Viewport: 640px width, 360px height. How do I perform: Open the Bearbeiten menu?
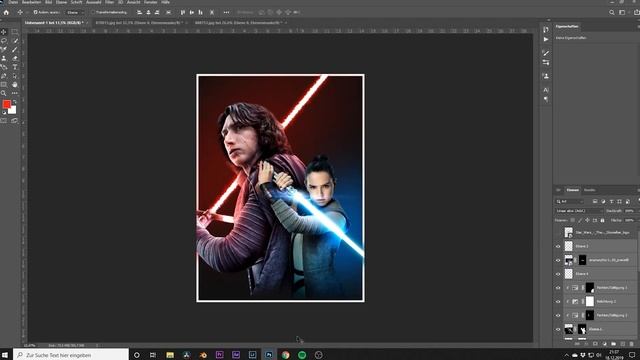[x=31, y=2]
